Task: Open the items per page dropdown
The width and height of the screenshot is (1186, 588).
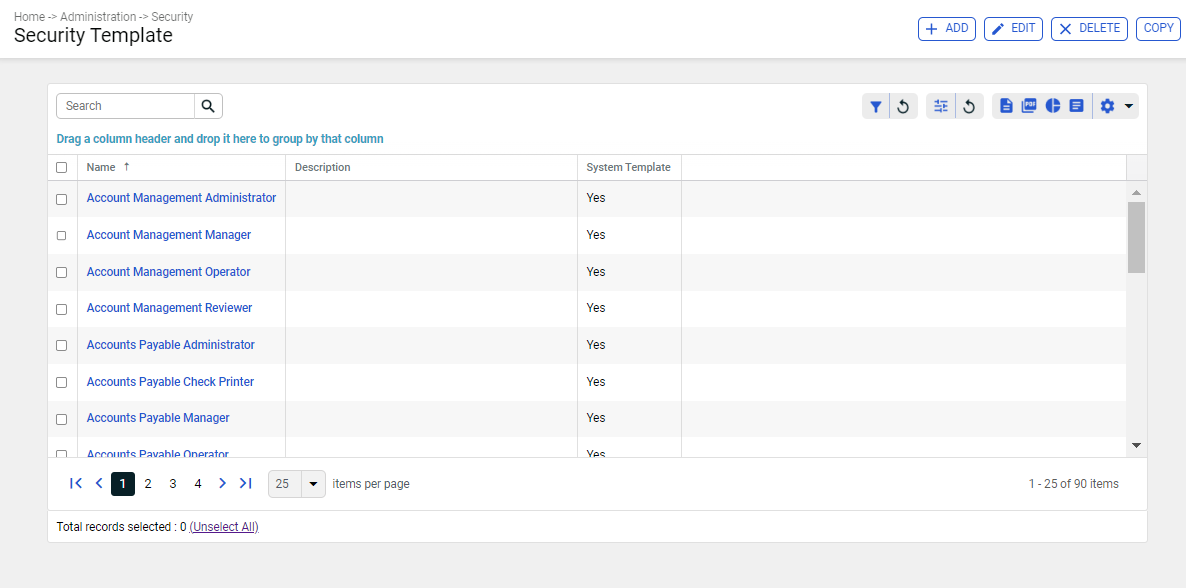Action: [x=313, y=484]
